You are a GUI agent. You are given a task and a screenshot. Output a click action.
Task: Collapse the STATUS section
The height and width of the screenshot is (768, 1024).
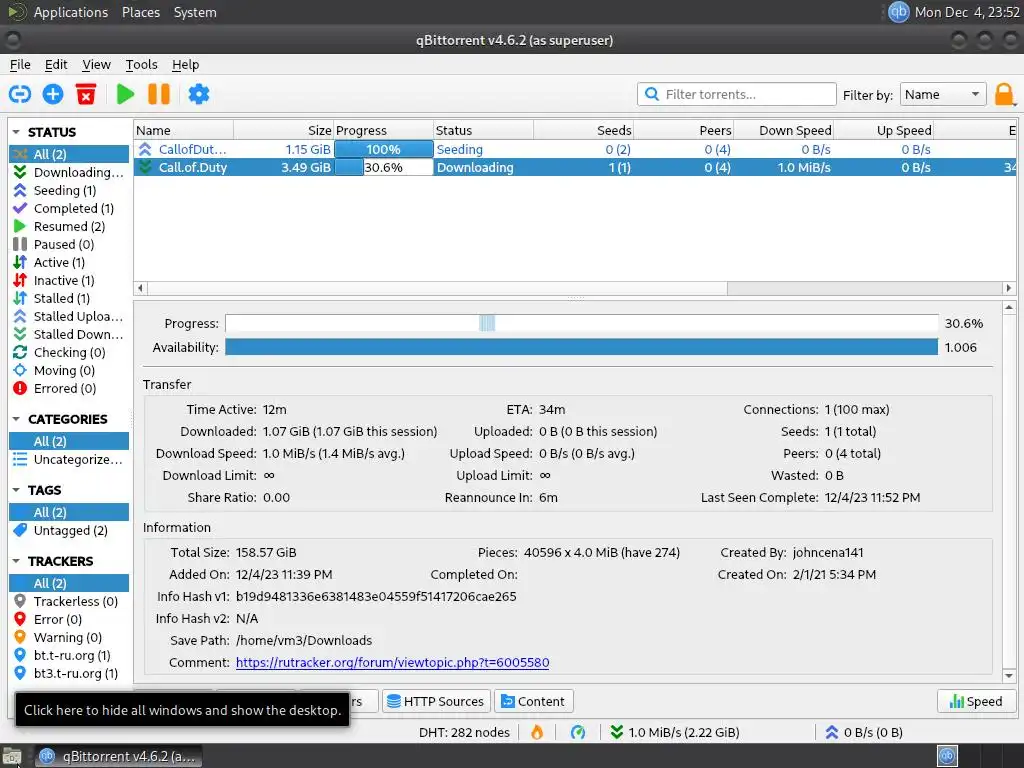point(16,132)
